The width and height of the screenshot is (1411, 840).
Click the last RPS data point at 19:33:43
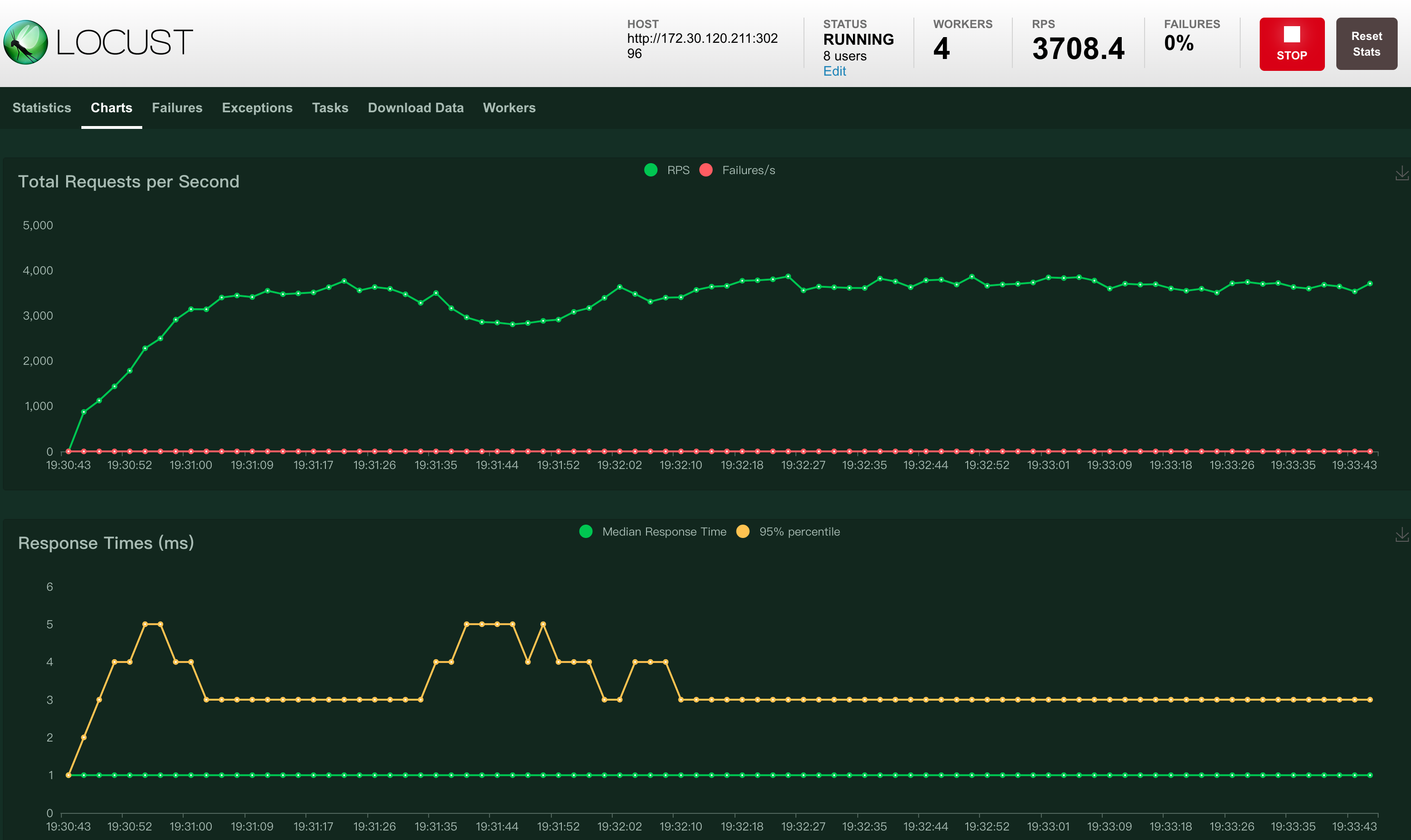[1370, 283]
